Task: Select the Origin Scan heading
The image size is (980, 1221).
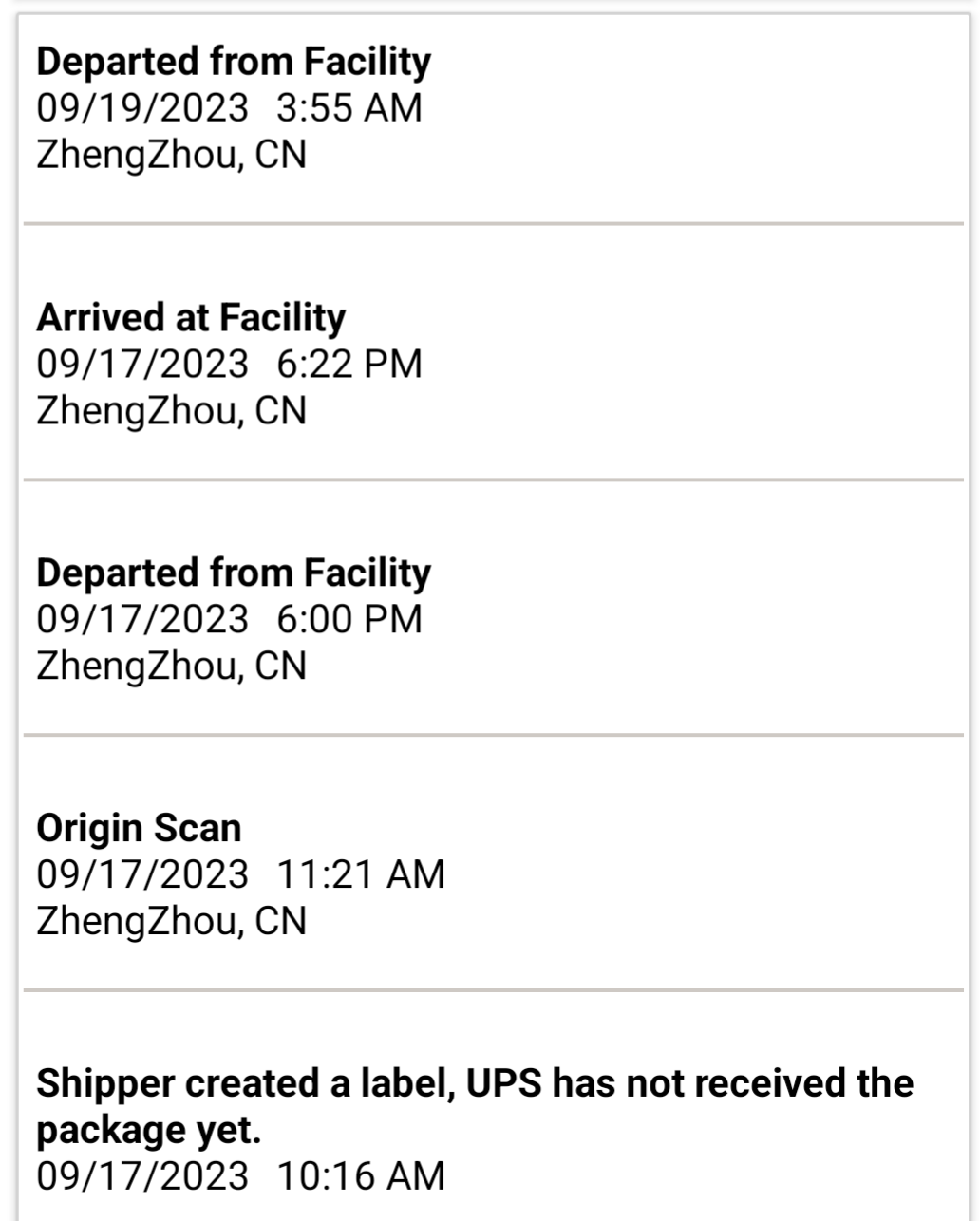Action: pyautogui.click(x=139, y=828)
